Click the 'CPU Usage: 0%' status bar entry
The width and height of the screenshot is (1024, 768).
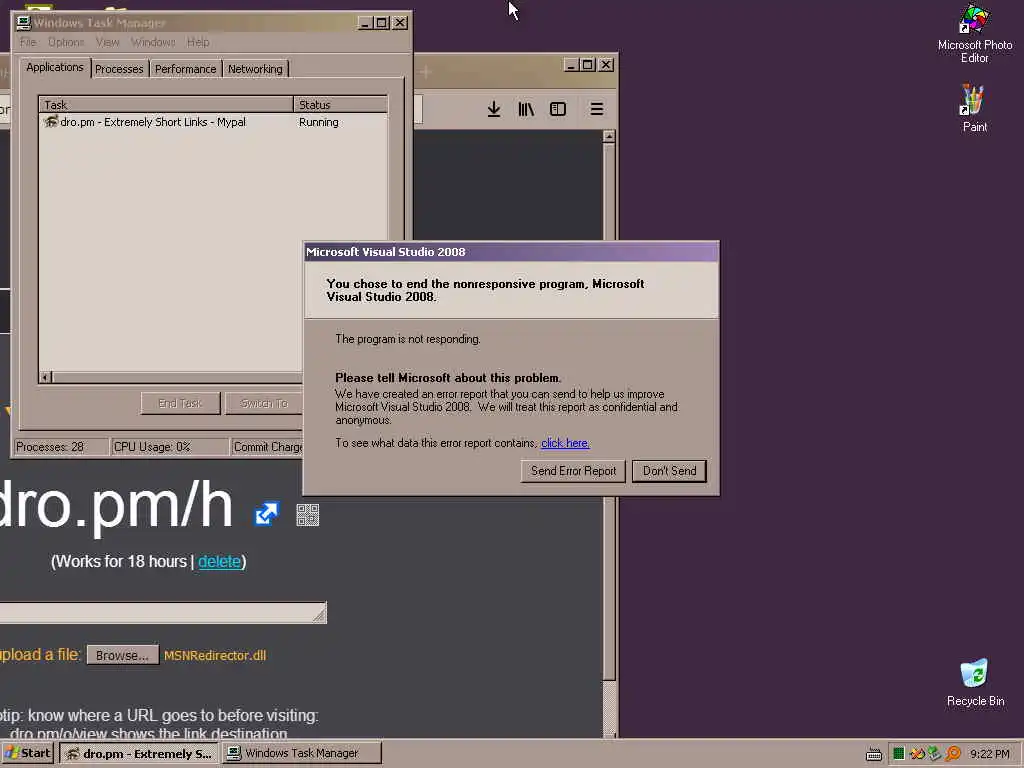(x=169, y=447)
